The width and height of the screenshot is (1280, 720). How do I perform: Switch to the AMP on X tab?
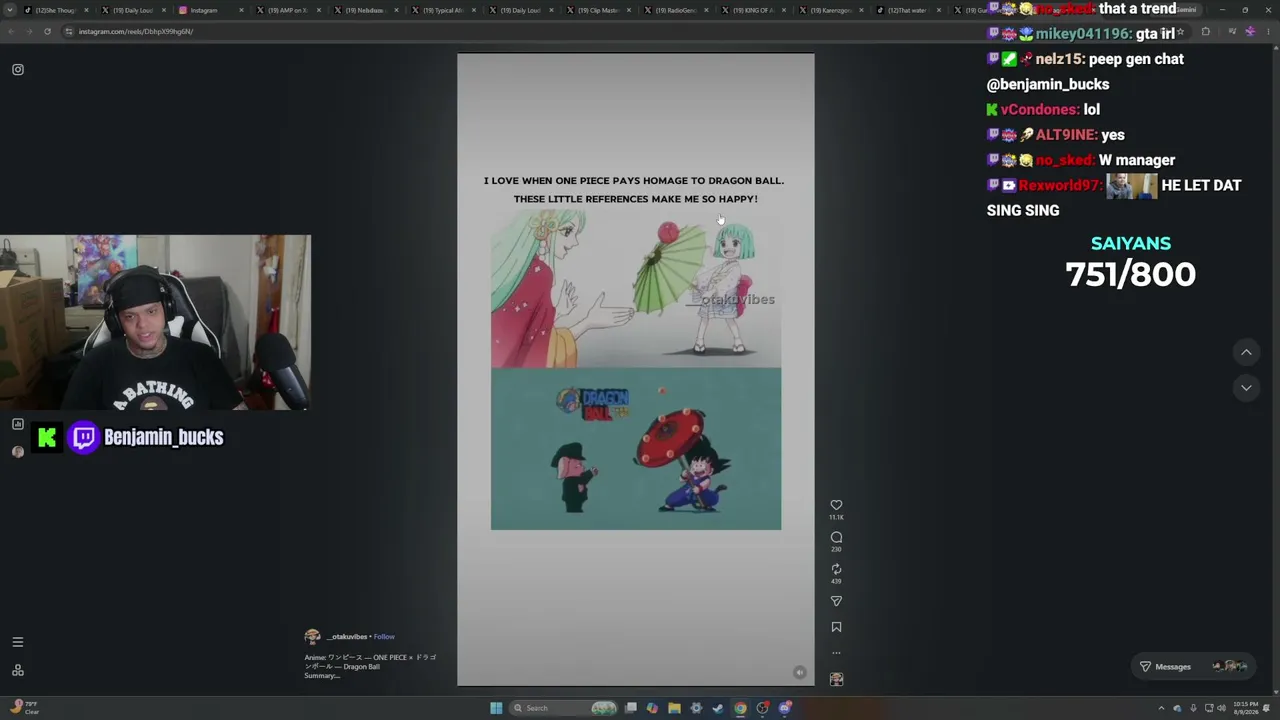click(288, 10)
